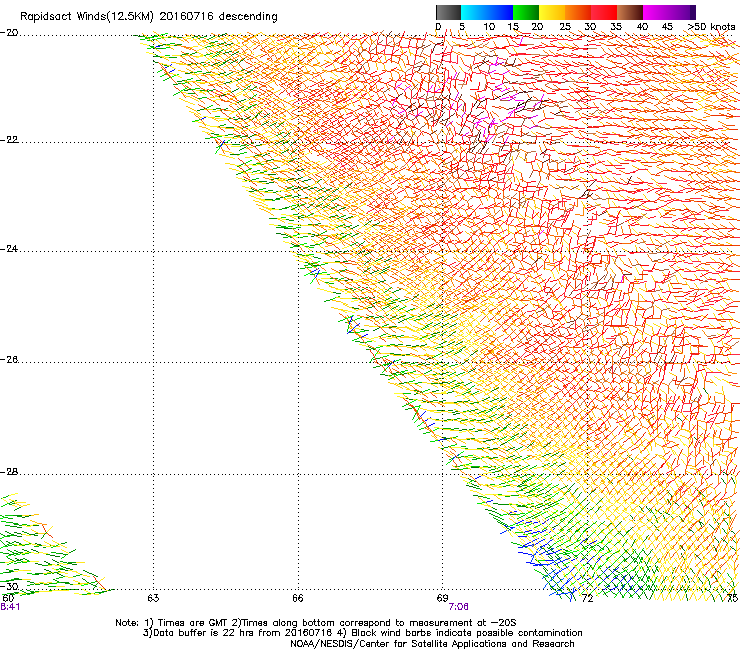Click the green 15-20 knots legend swatch
740x650 pixels.
526,12
